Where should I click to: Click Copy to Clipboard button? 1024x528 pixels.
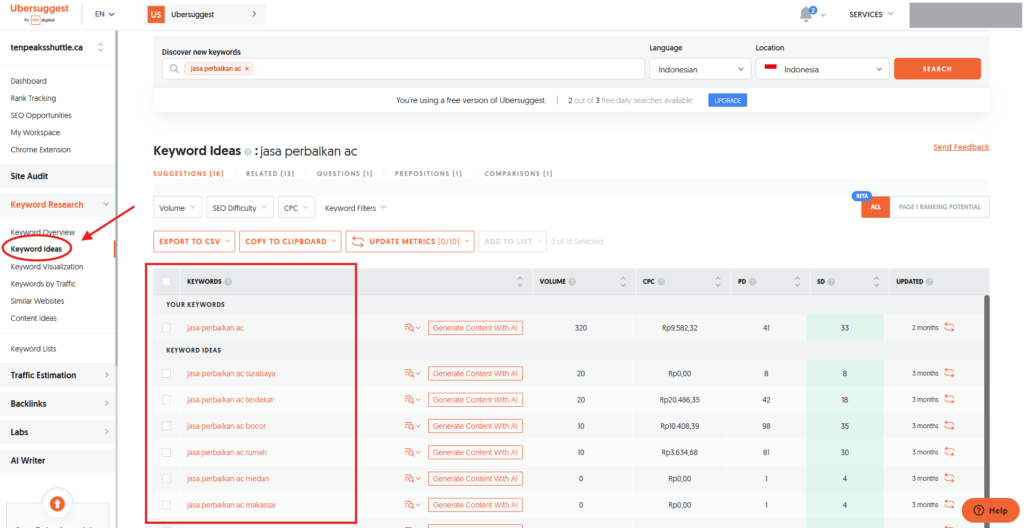tap(290, 241)
